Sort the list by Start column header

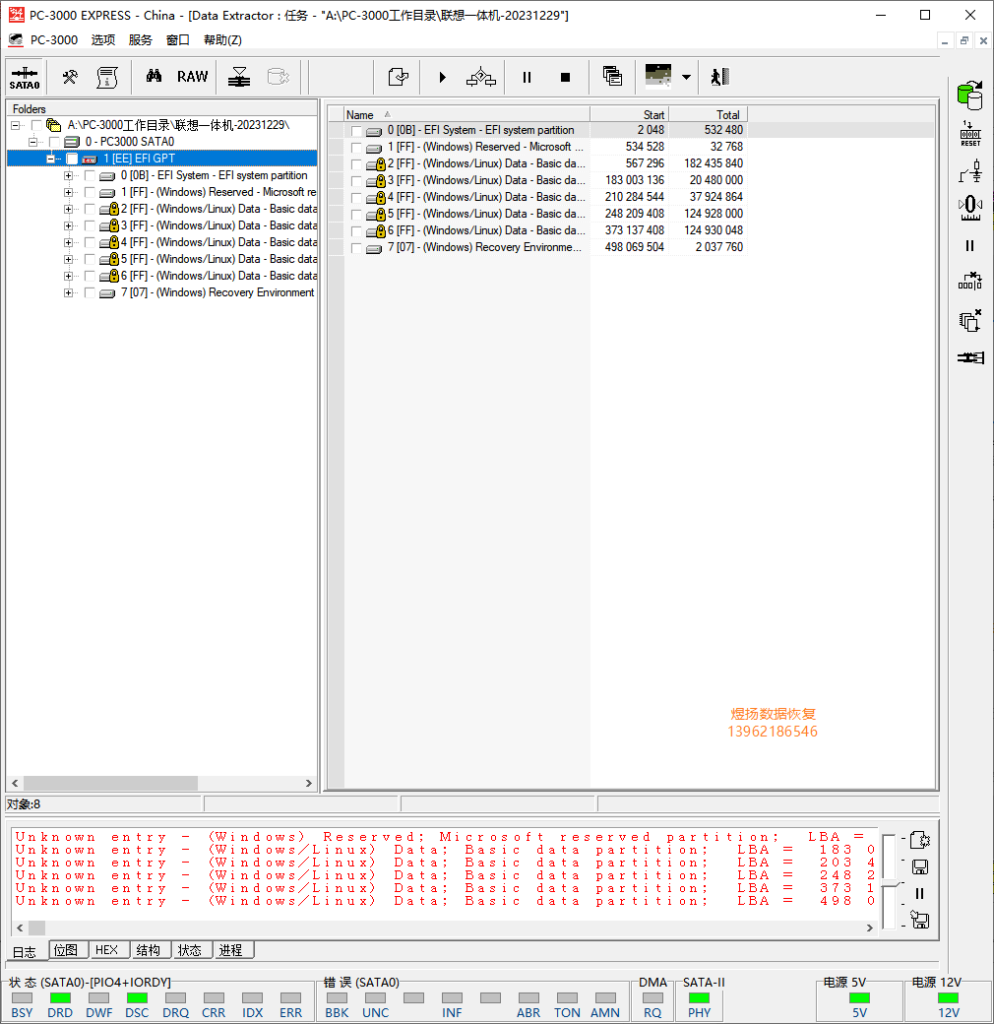(629, 114)
